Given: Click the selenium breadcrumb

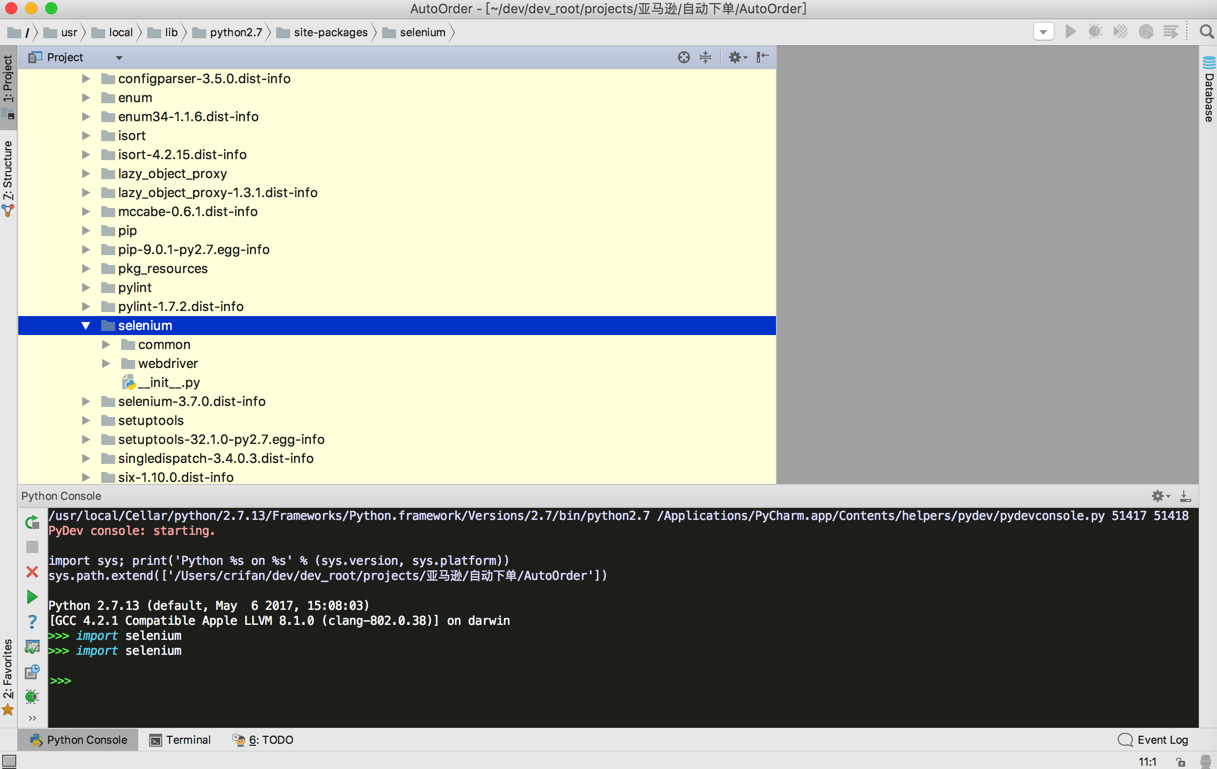Looking at the screenshot, I should (x=414, y=32).
